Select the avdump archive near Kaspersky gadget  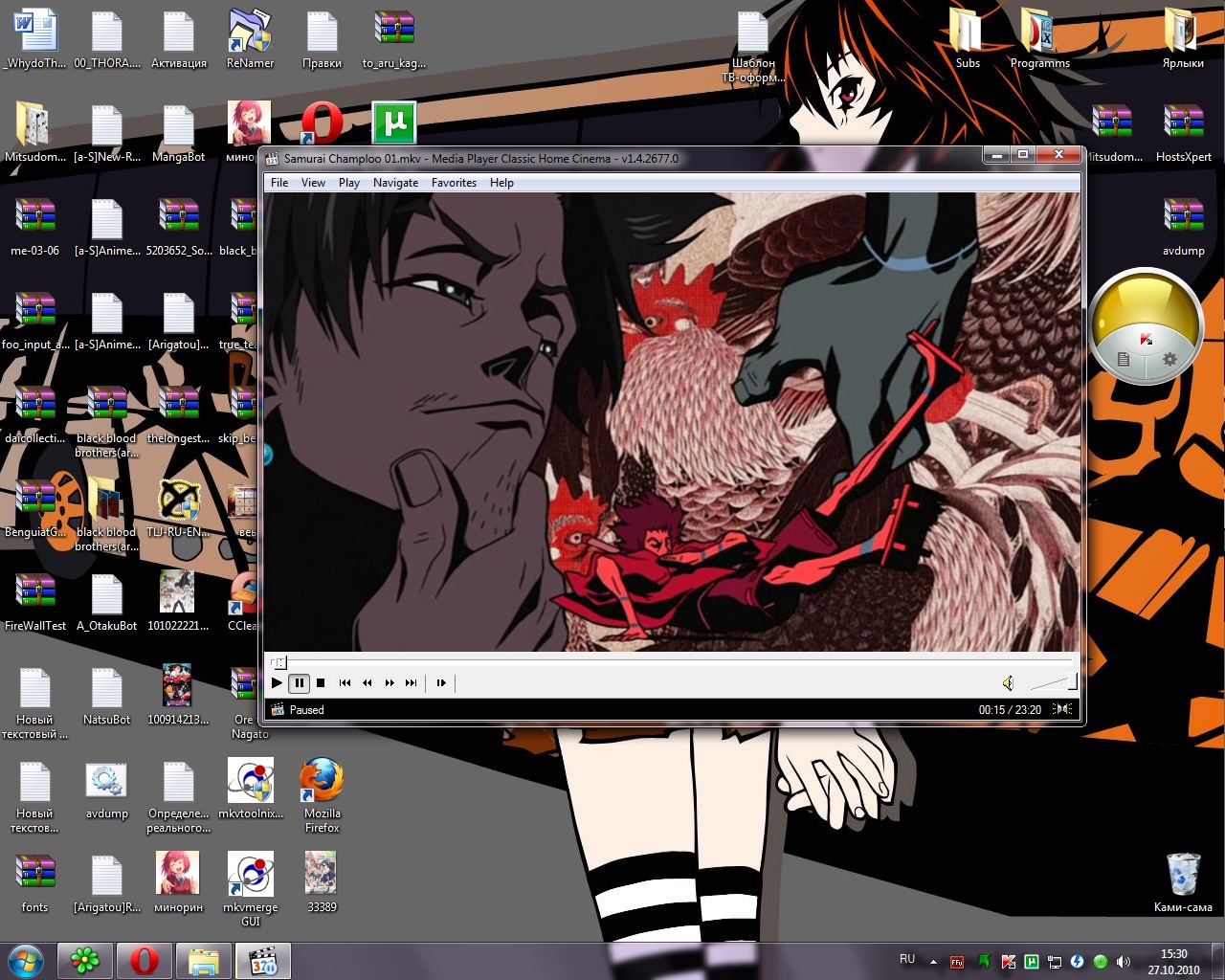click(1183, 227)
